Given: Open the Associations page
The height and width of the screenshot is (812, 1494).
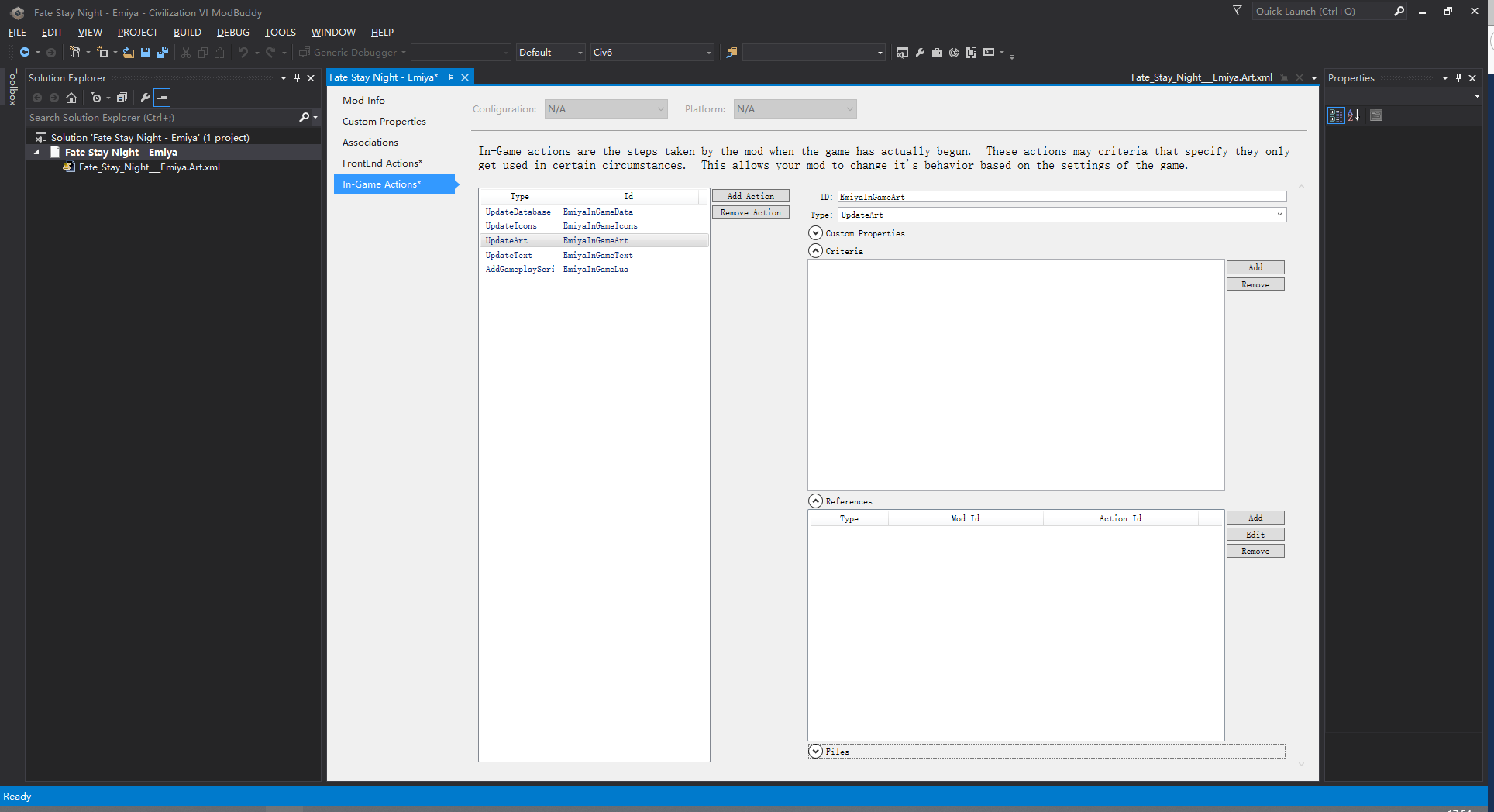Looking at the screenshot, I should click(370, 143).
